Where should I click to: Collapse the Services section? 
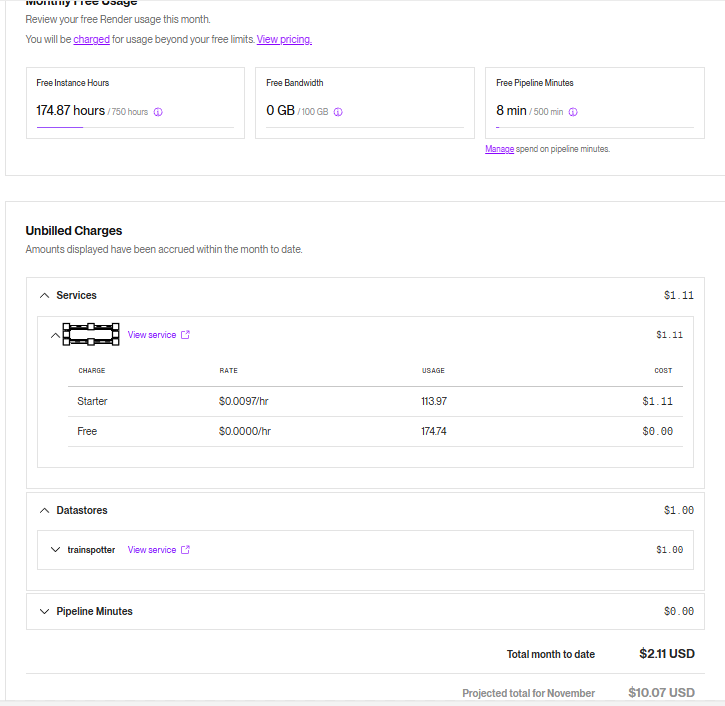(x=44, y=296)
